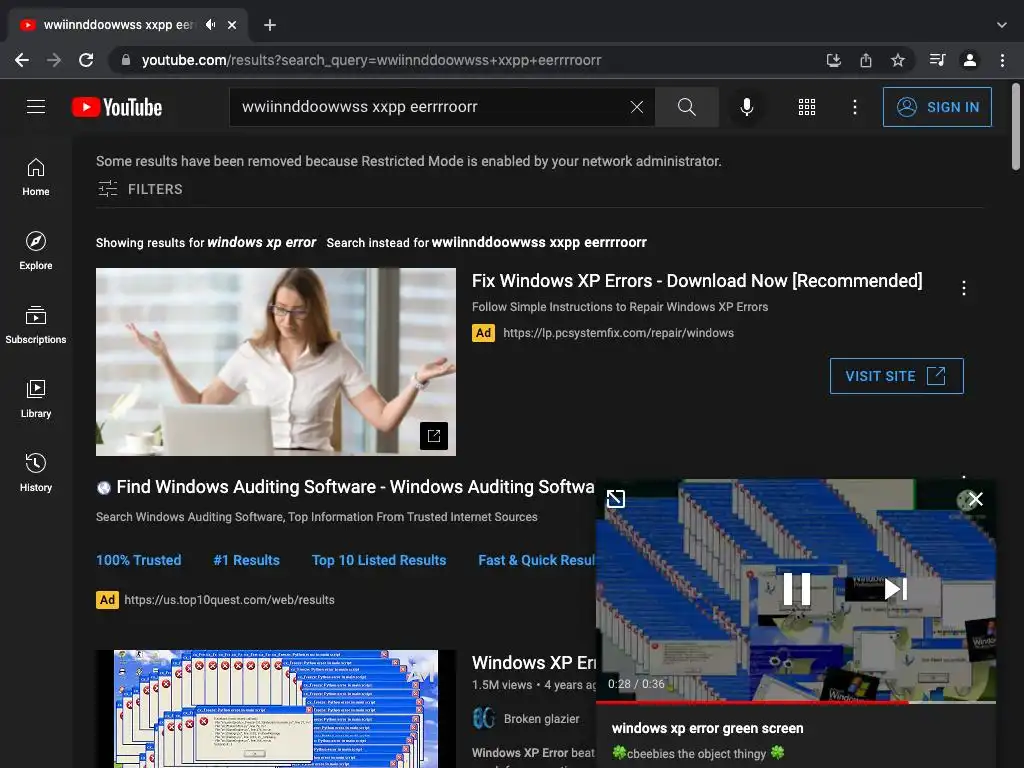1024x768 pixels.
Task: Click the install app icon in address bar
Action: [833, 60]
